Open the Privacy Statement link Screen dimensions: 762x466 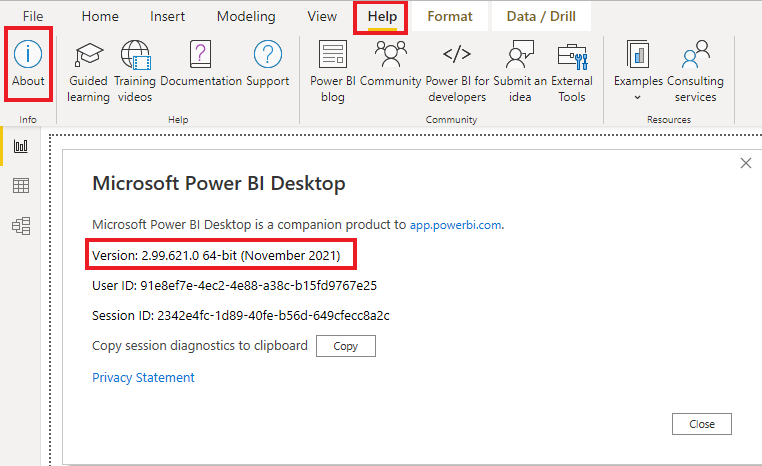click(143, 378)
